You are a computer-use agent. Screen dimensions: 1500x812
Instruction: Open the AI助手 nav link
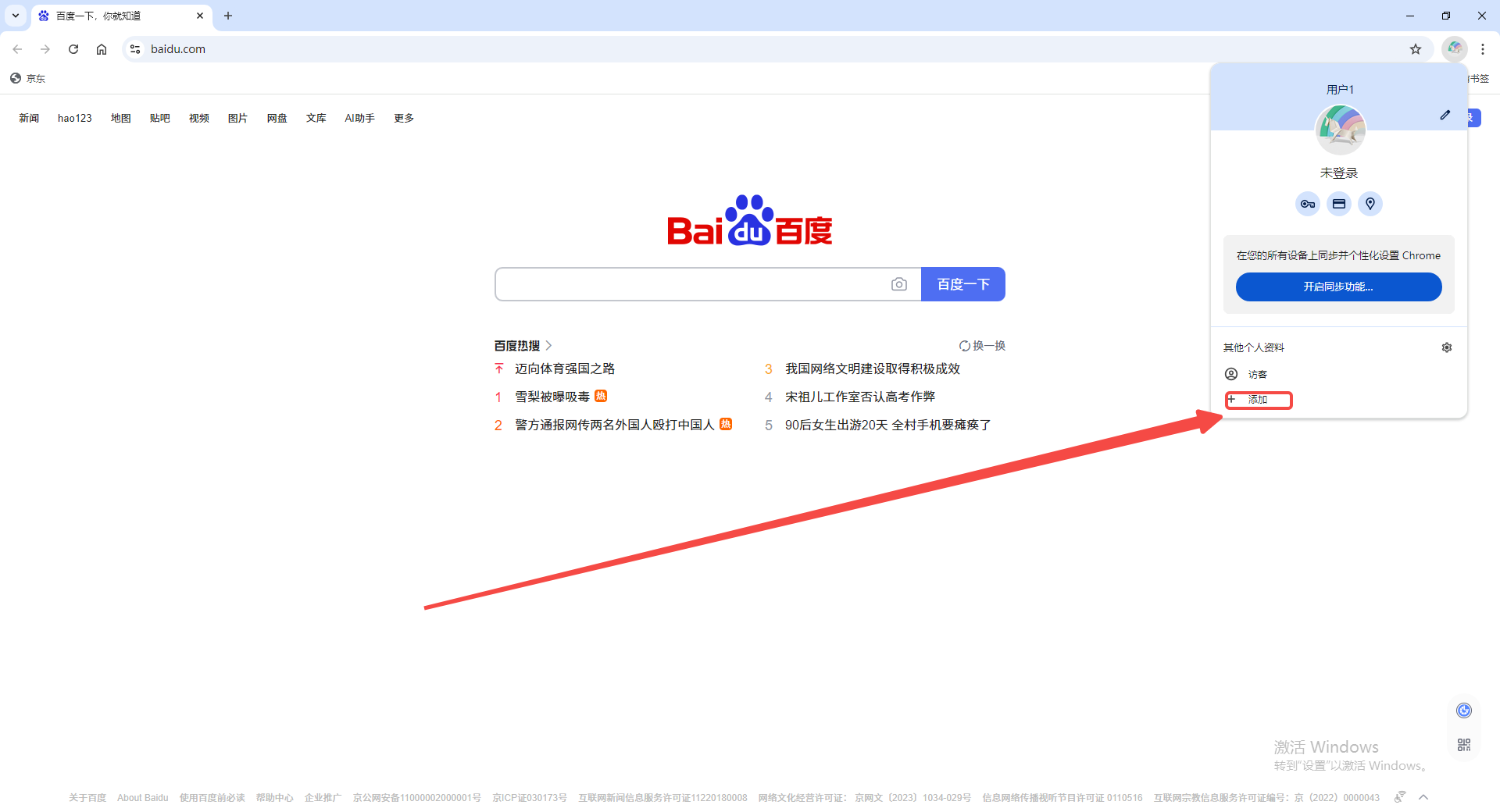(360, 118)
